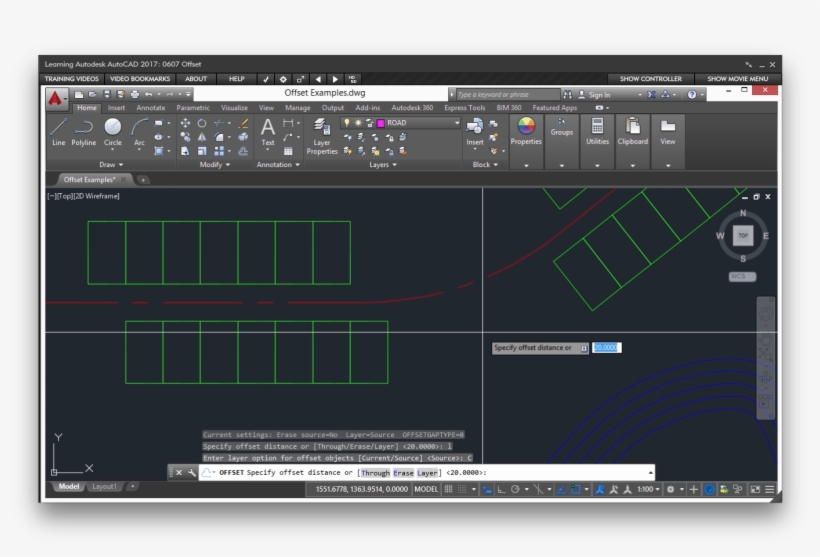Use the Trim tool
Screen dimensions: 820x557
click(x=219, y=123)
